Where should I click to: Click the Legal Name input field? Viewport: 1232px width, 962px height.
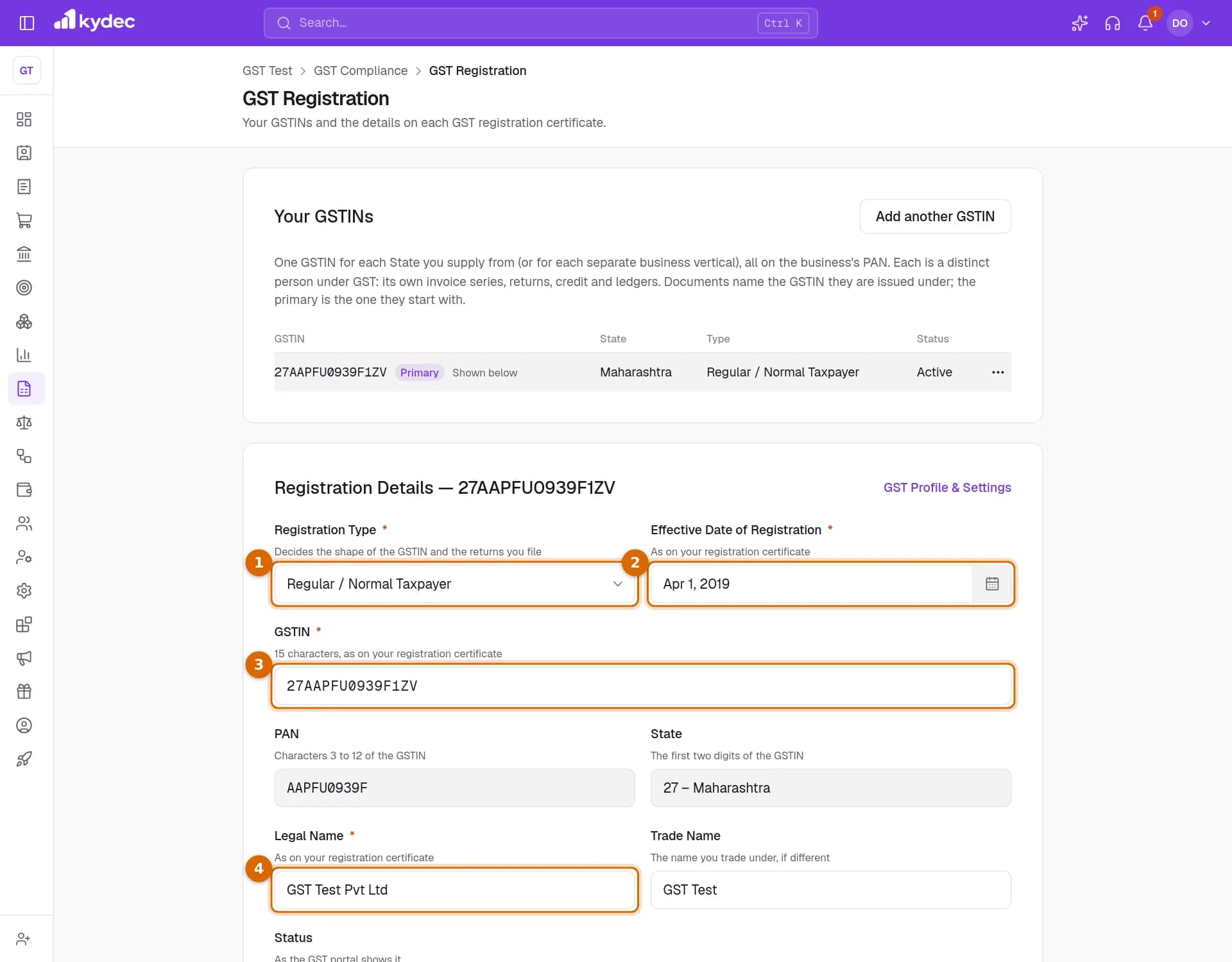coord(454,890)
